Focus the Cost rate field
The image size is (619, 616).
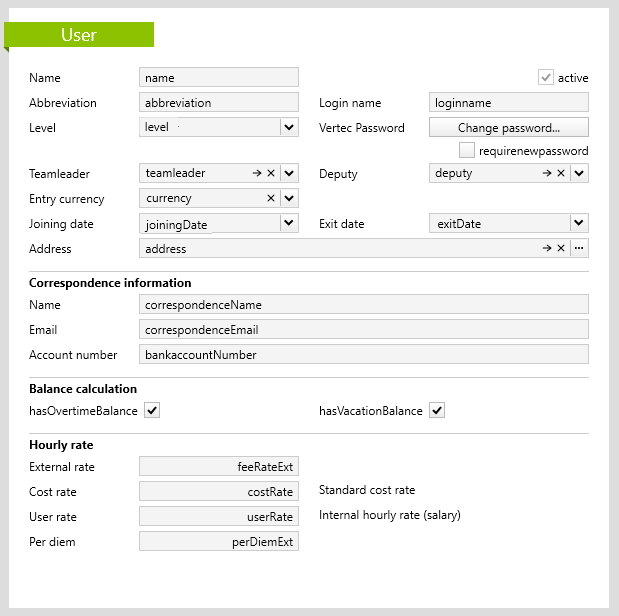click(219, 491)
